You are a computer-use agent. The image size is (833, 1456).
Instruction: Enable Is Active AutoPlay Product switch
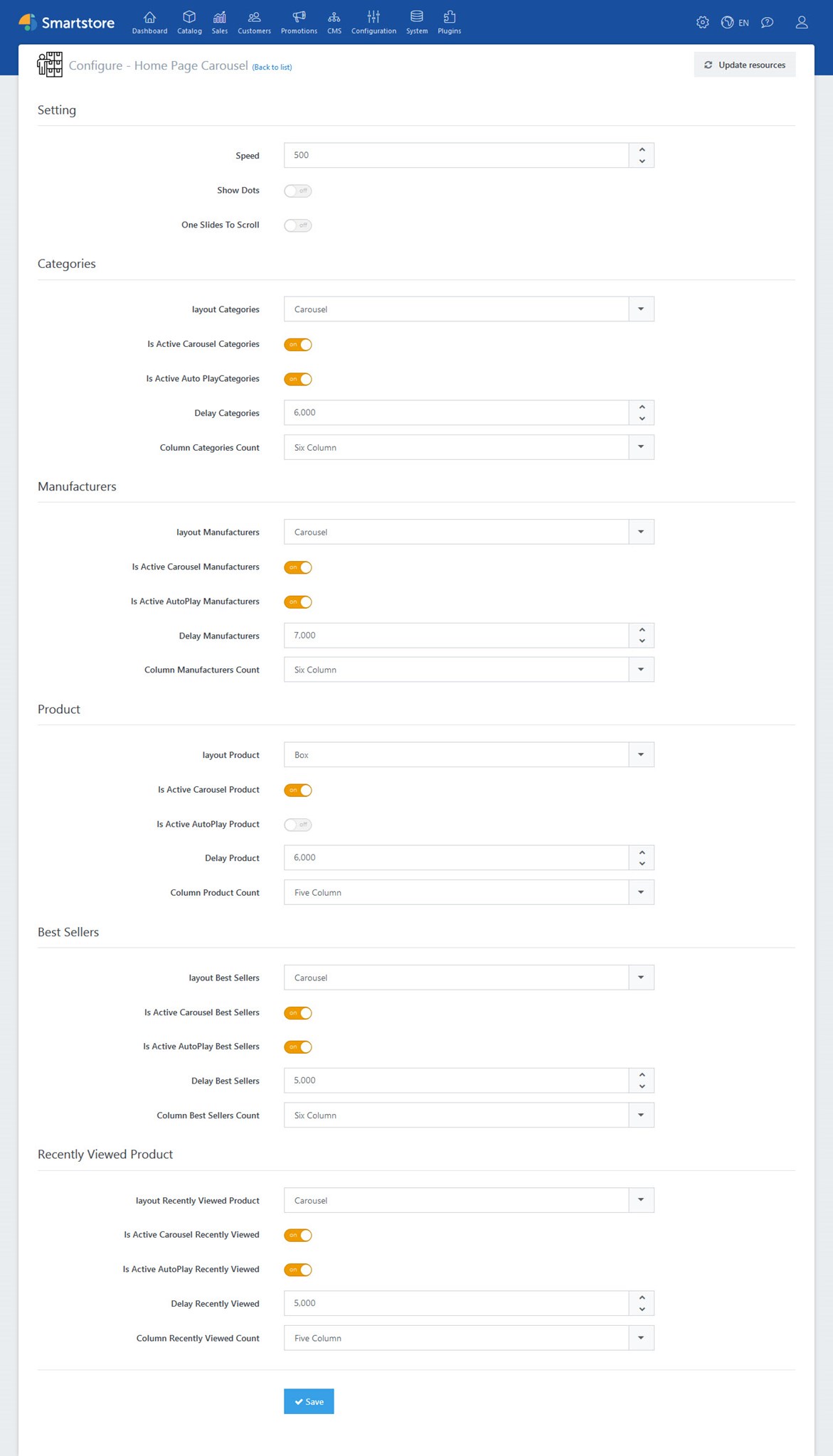click(x=297, y=825)
